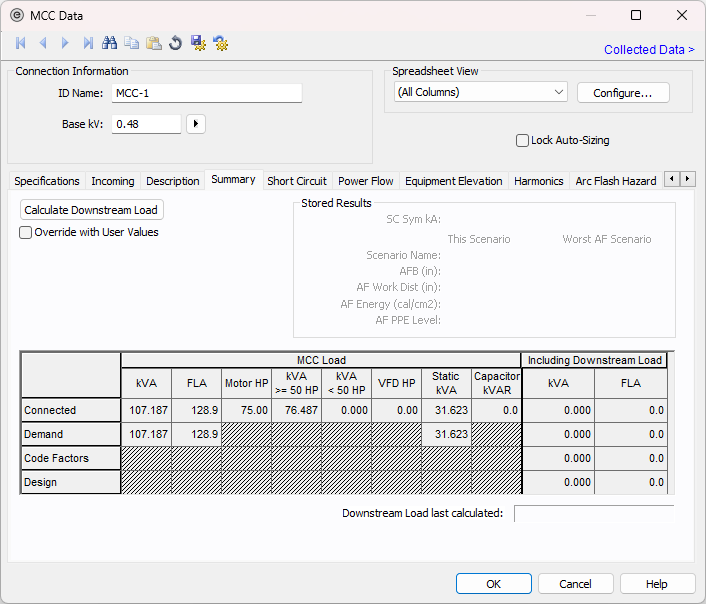Open the Short Circuit tab

pos(297,181)
